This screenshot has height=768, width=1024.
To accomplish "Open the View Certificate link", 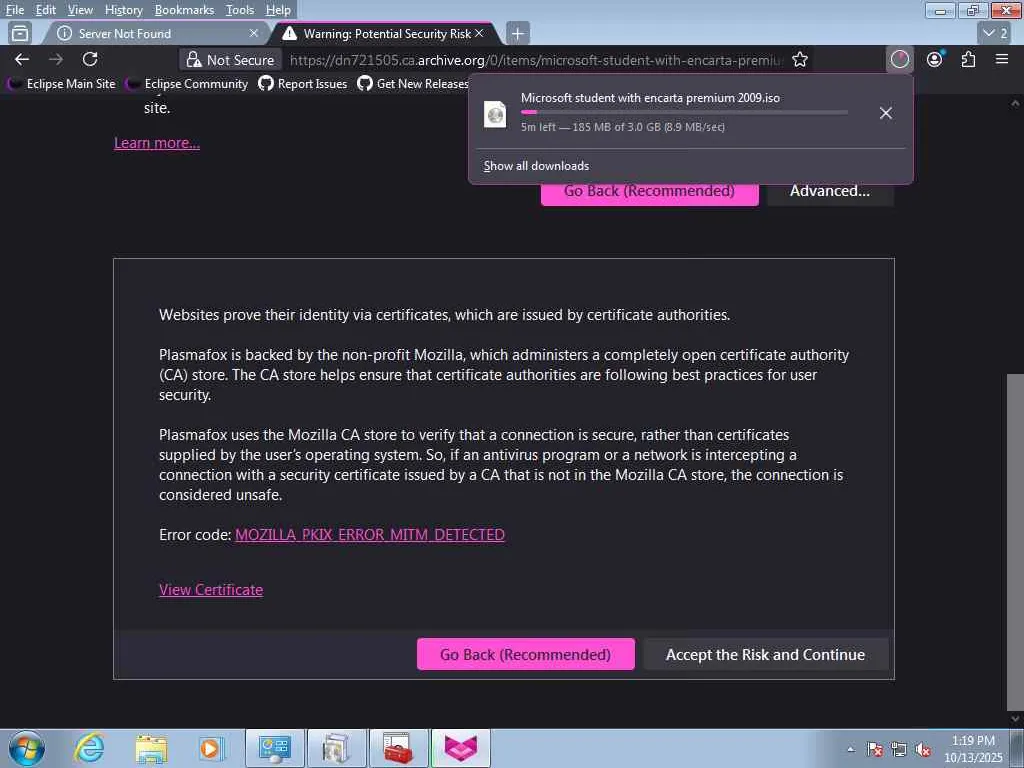I will (211, 590).
